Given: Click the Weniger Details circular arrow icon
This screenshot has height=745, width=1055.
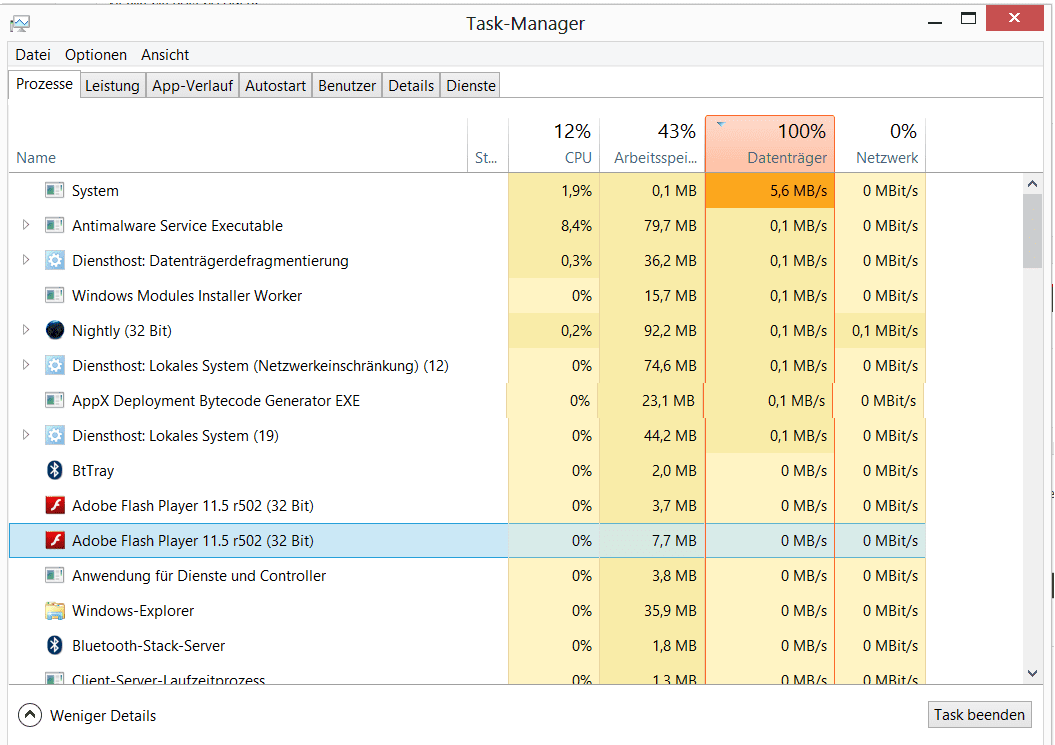Looking at the screenshot, I should tap(30, 715).
